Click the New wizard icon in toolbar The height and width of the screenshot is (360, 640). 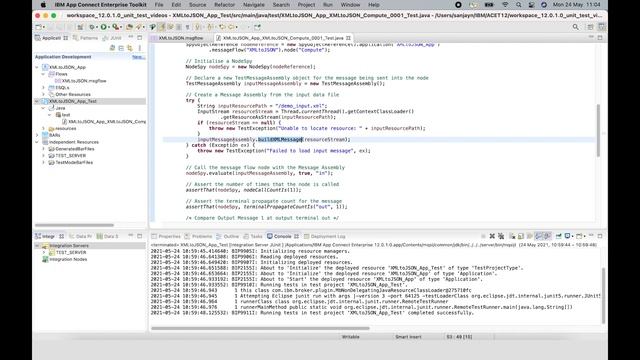coord(39,27)
